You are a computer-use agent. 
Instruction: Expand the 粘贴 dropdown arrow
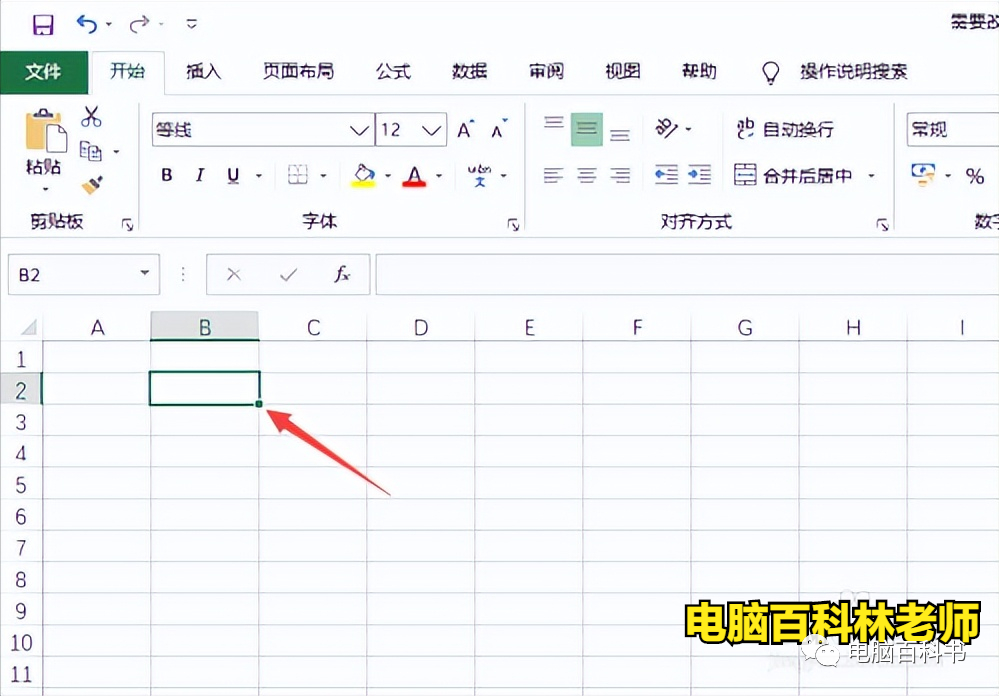(x=45, y=189)
